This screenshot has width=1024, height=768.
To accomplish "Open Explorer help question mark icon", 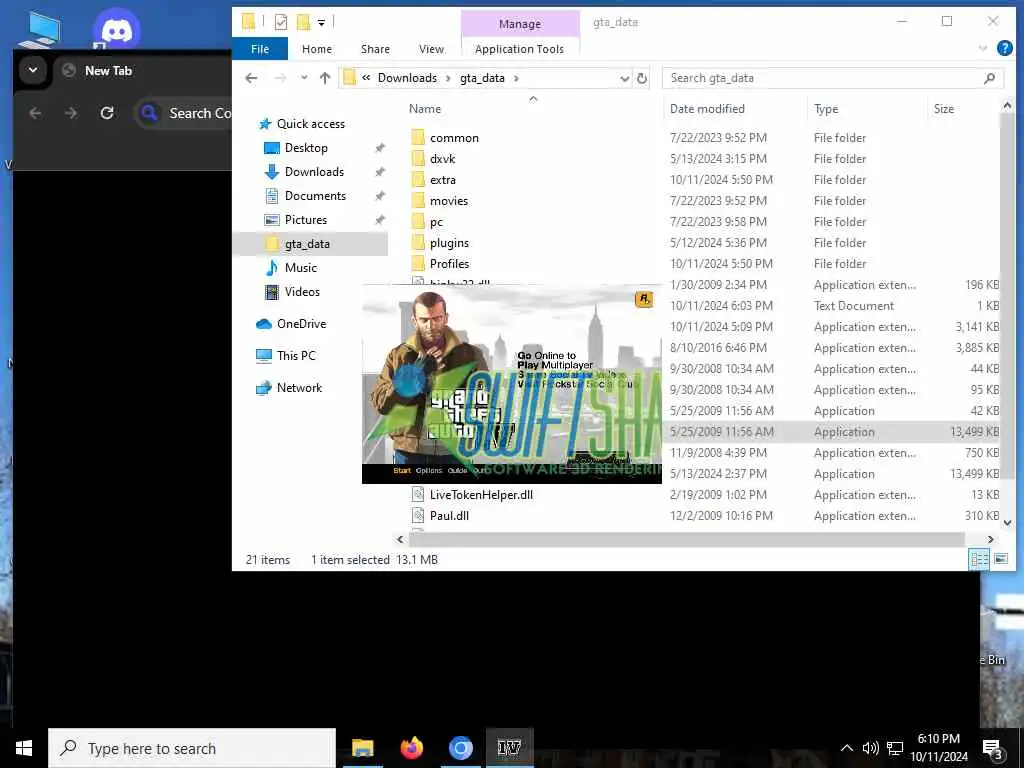I will [x=1004, y=48].
